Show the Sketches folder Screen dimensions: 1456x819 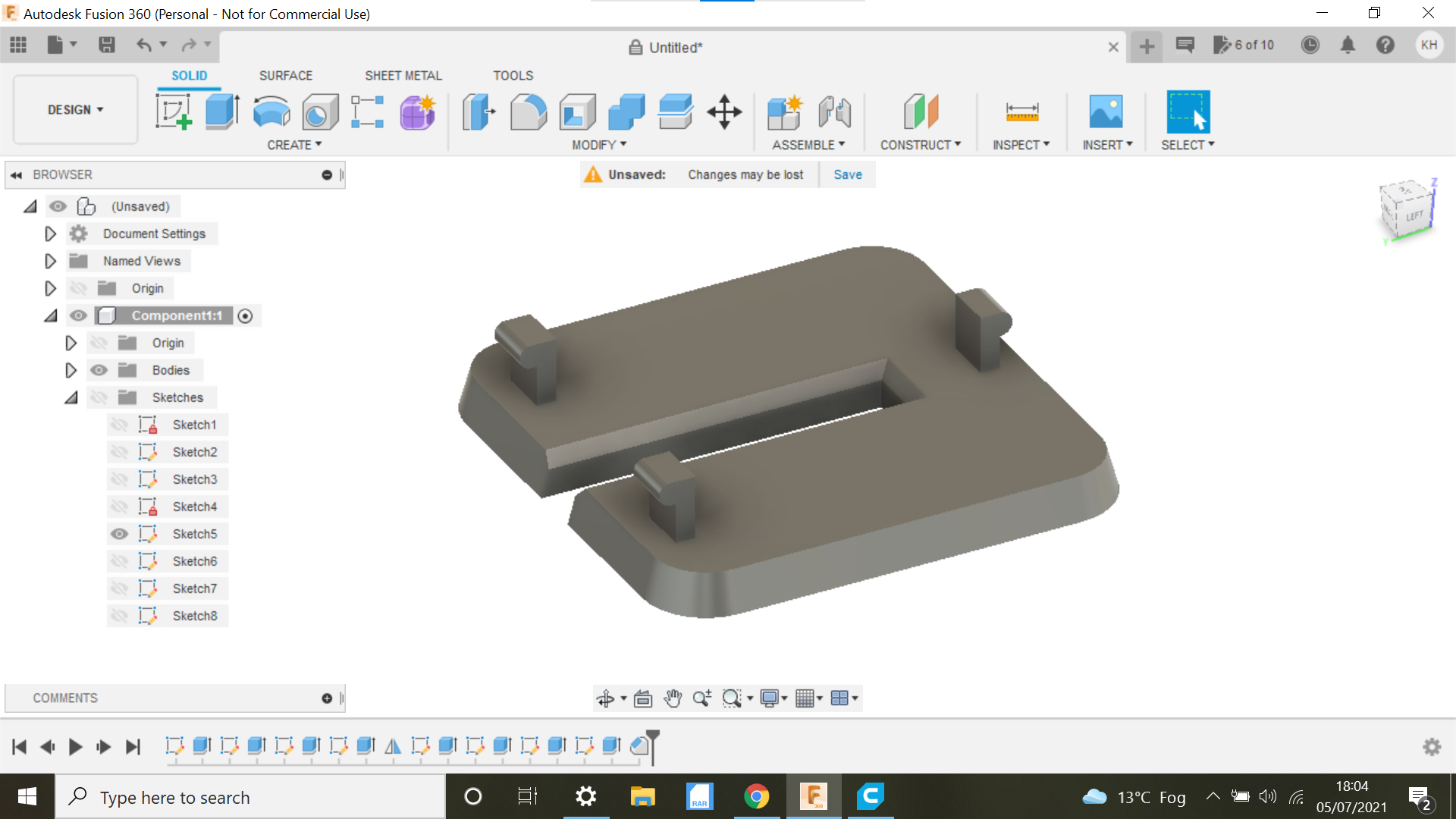pos(99,397)
